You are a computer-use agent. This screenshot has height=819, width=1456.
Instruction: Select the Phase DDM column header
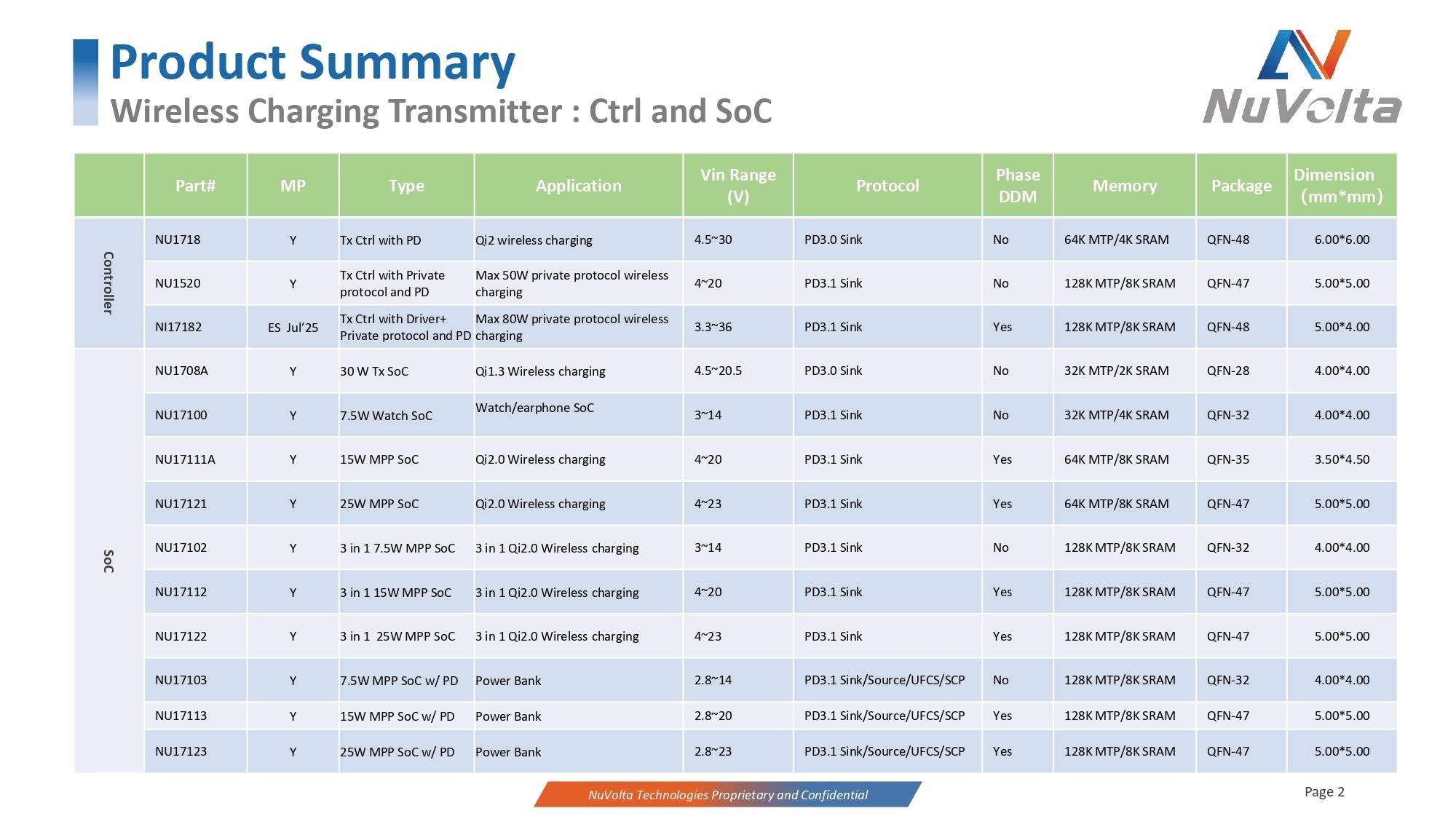pos(1017,186)
